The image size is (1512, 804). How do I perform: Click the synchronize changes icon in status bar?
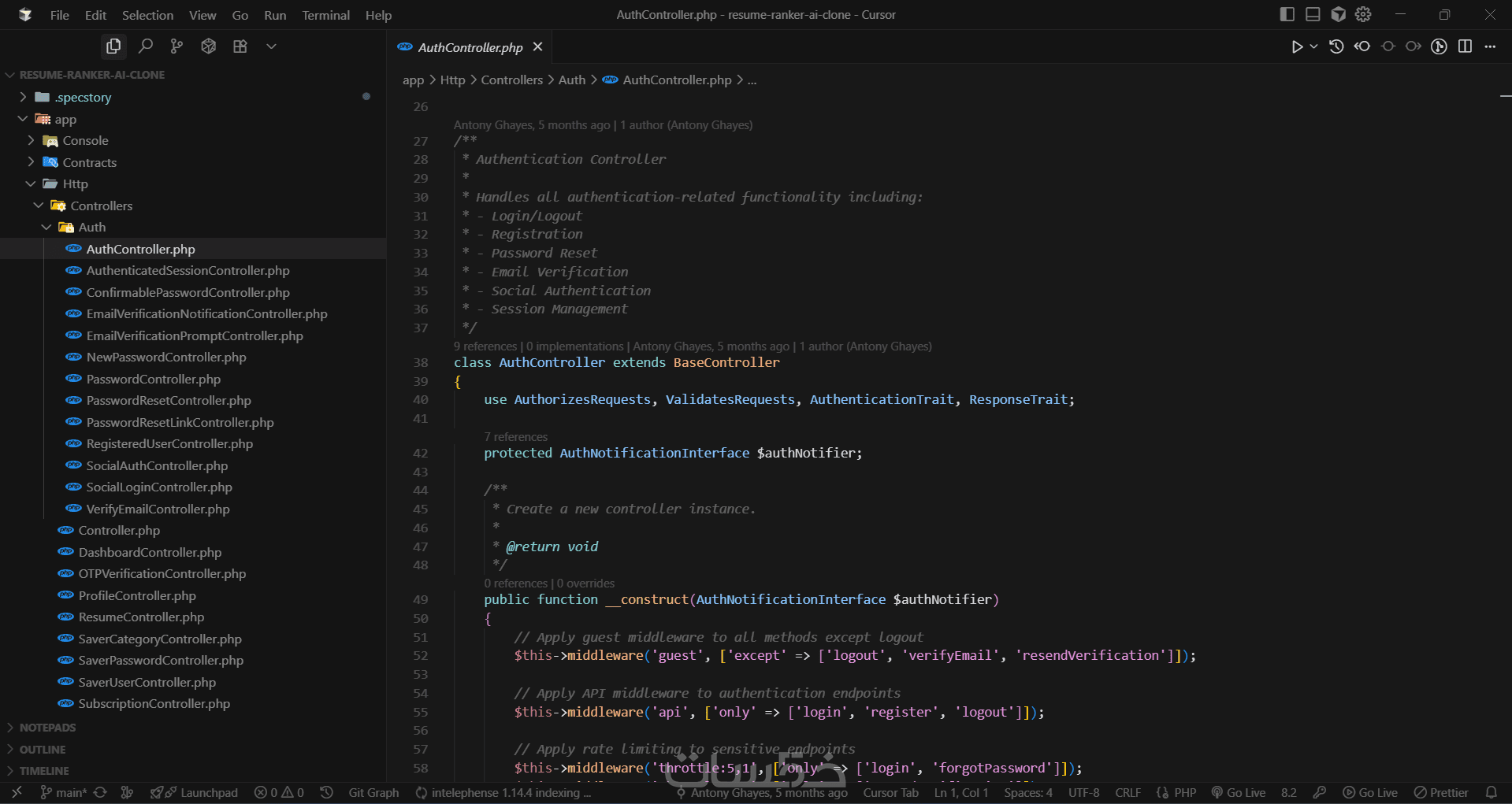[100, 792]
